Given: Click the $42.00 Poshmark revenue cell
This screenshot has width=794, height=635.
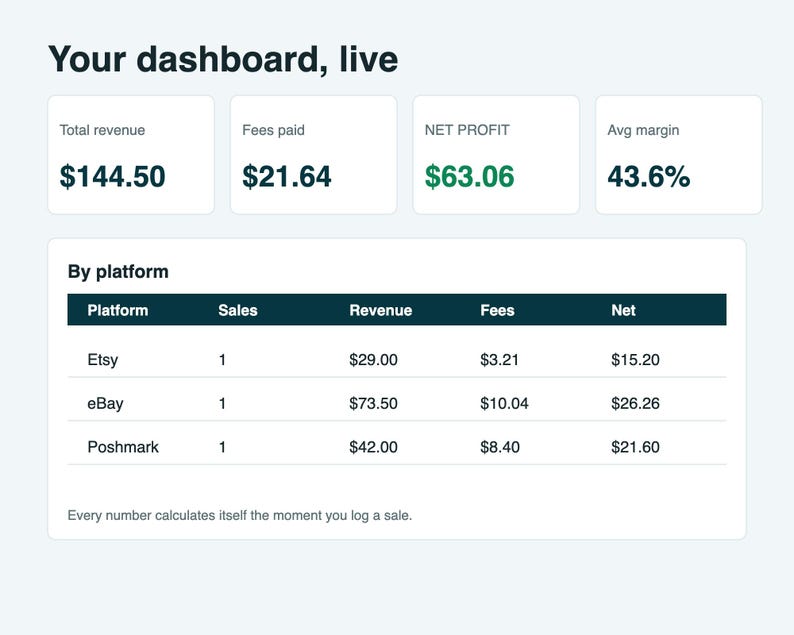Looking at the screenshot, I should (373, 447).
